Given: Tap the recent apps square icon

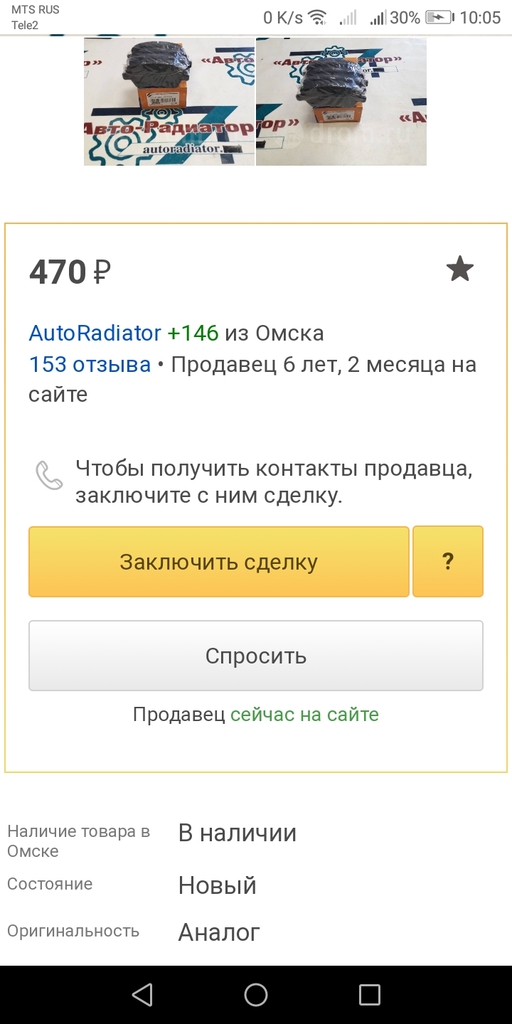Looking at the screenshot, I should click(370, 995).
